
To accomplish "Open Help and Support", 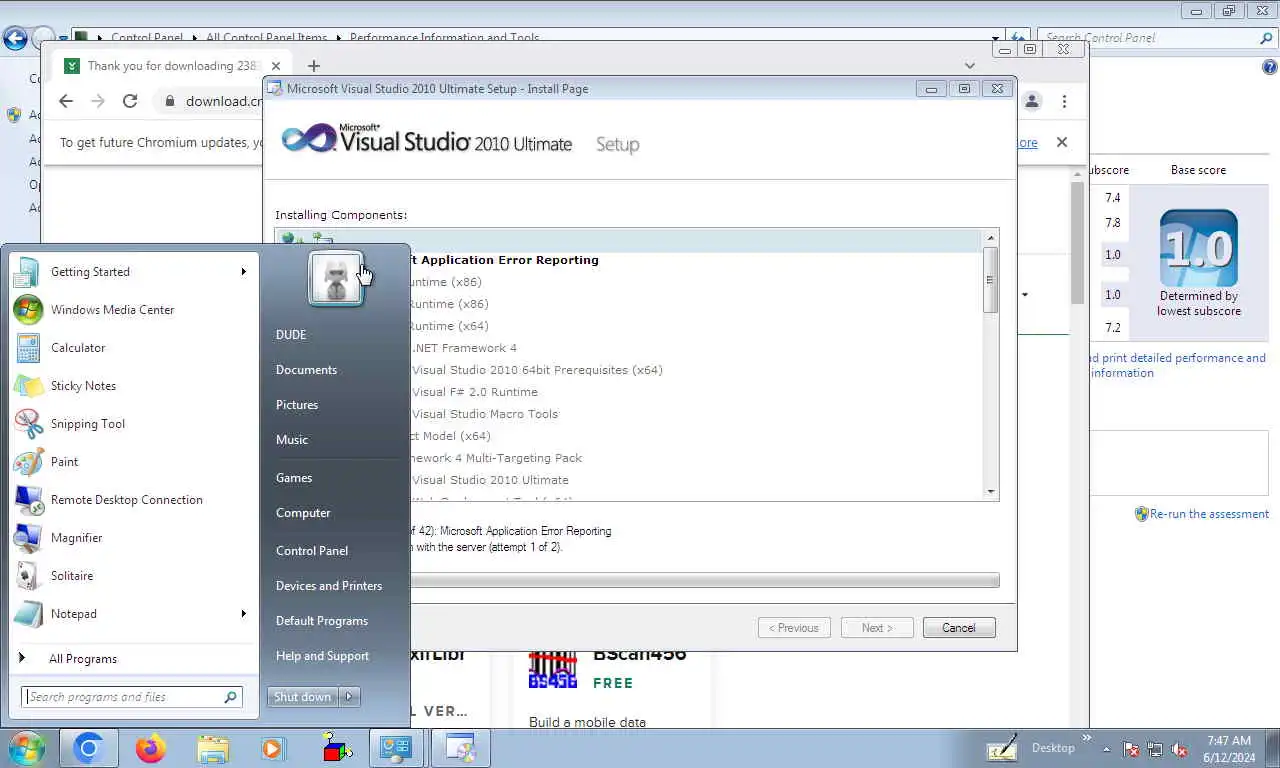I will pyautogui.click(x=322, y=656).
